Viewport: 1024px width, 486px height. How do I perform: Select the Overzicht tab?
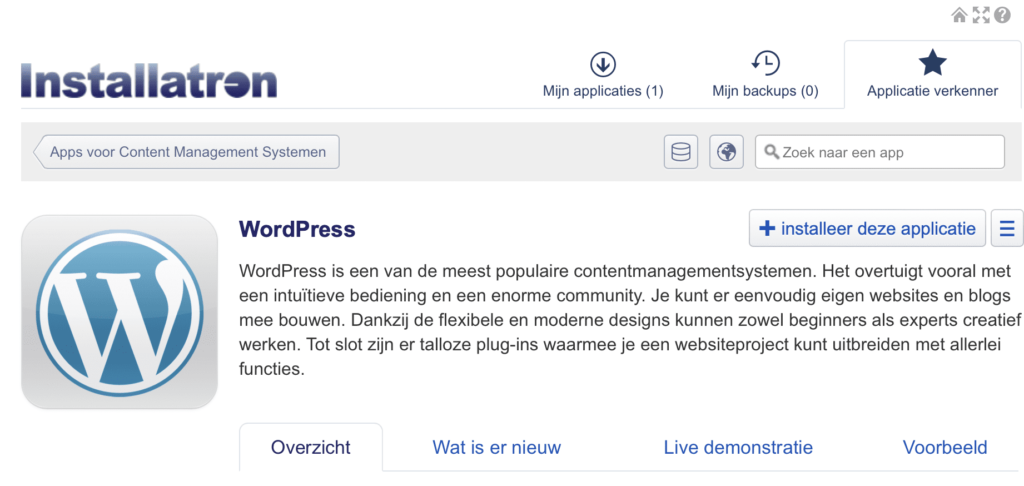click(x=311, y=447)
